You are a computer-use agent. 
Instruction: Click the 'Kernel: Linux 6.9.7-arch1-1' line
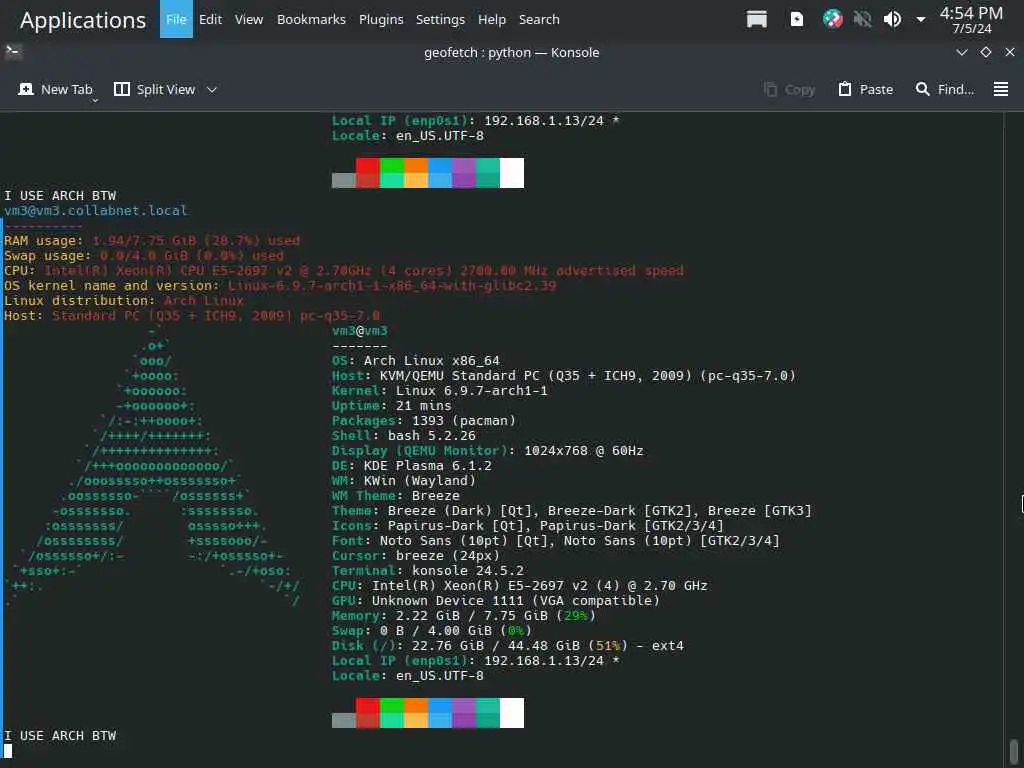point(440,391)
